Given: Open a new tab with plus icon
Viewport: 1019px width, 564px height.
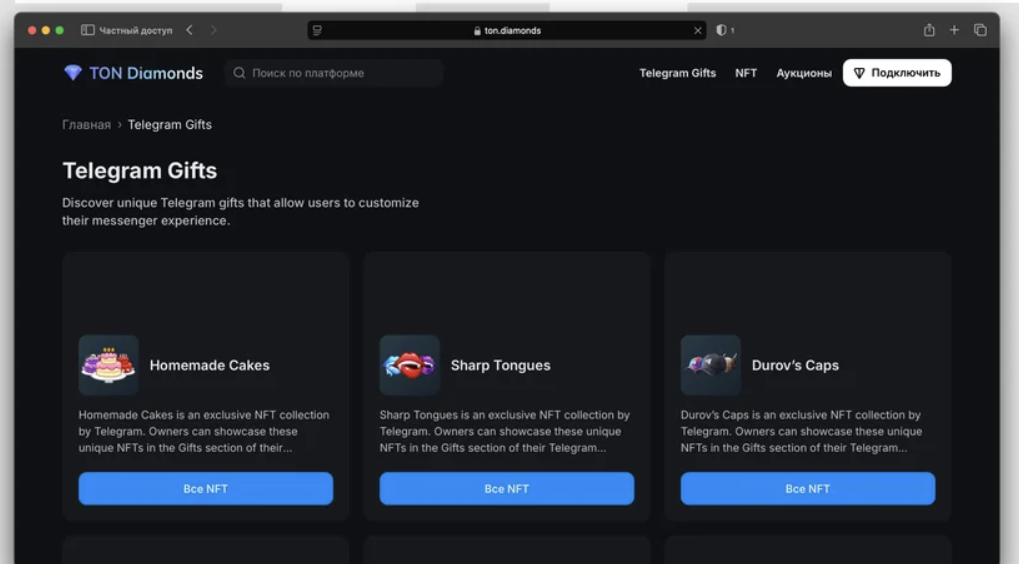Looking at the screenshot, I should [x=954, y=30].
